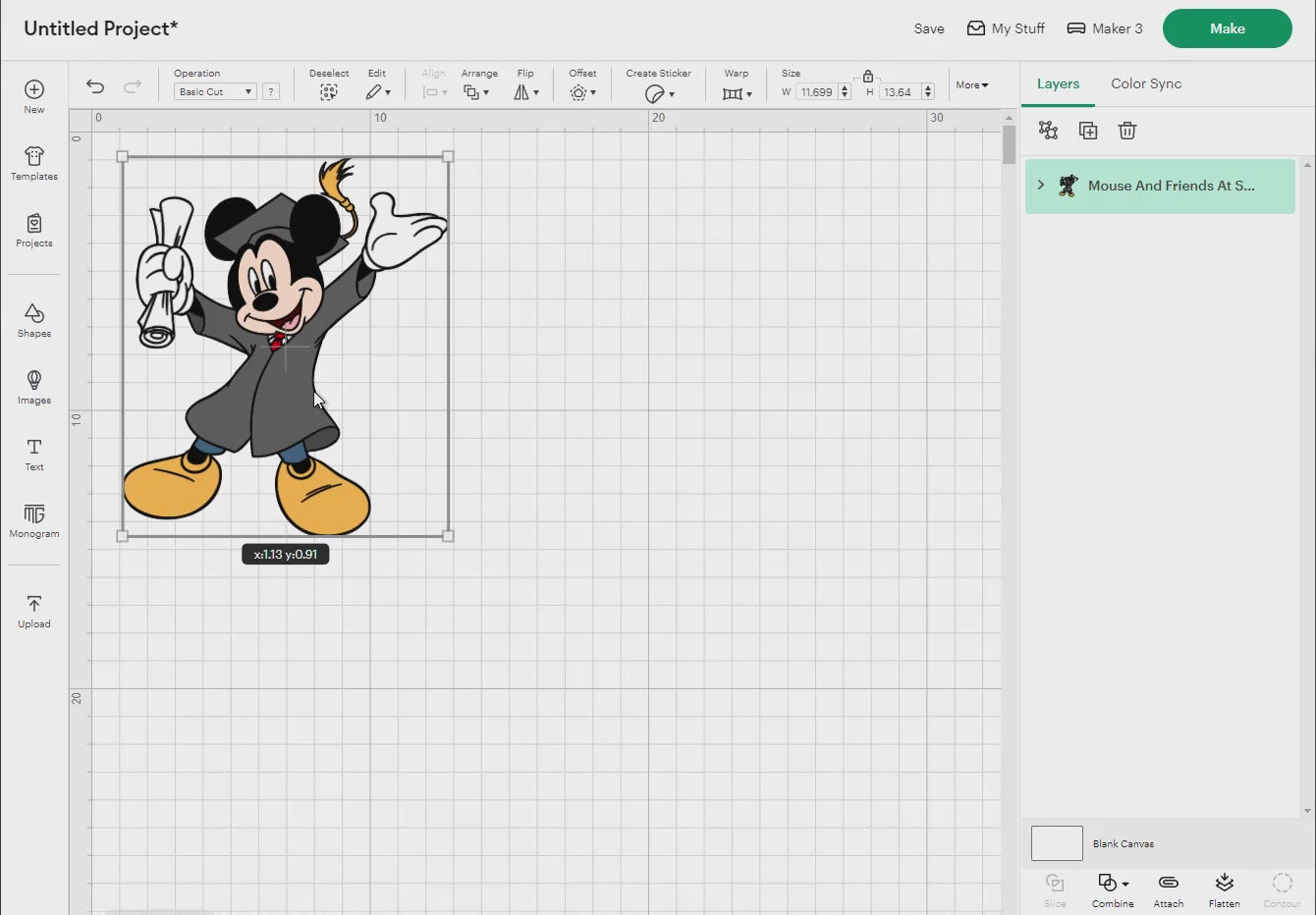This screenshot has width=1316, height=915.
Task: Click the top-right selection handle
Action: 448,156
